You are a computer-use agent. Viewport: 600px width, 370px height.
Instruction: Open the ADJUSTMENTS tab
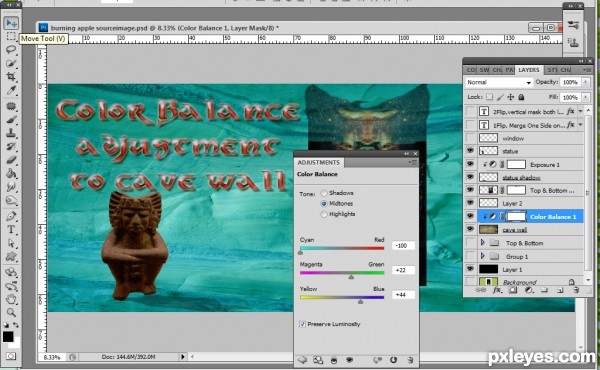(x=318, y=162)
